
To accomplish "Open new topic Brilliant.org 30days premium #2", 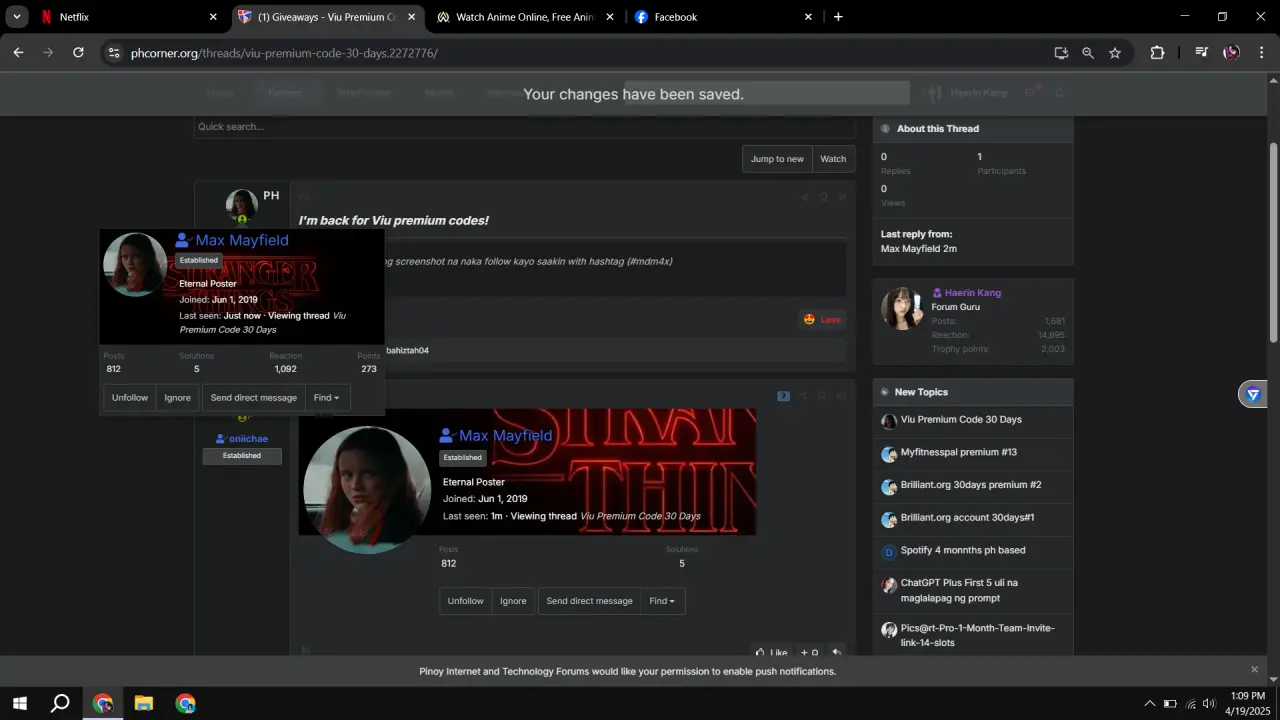I will (x=971, y=485).
